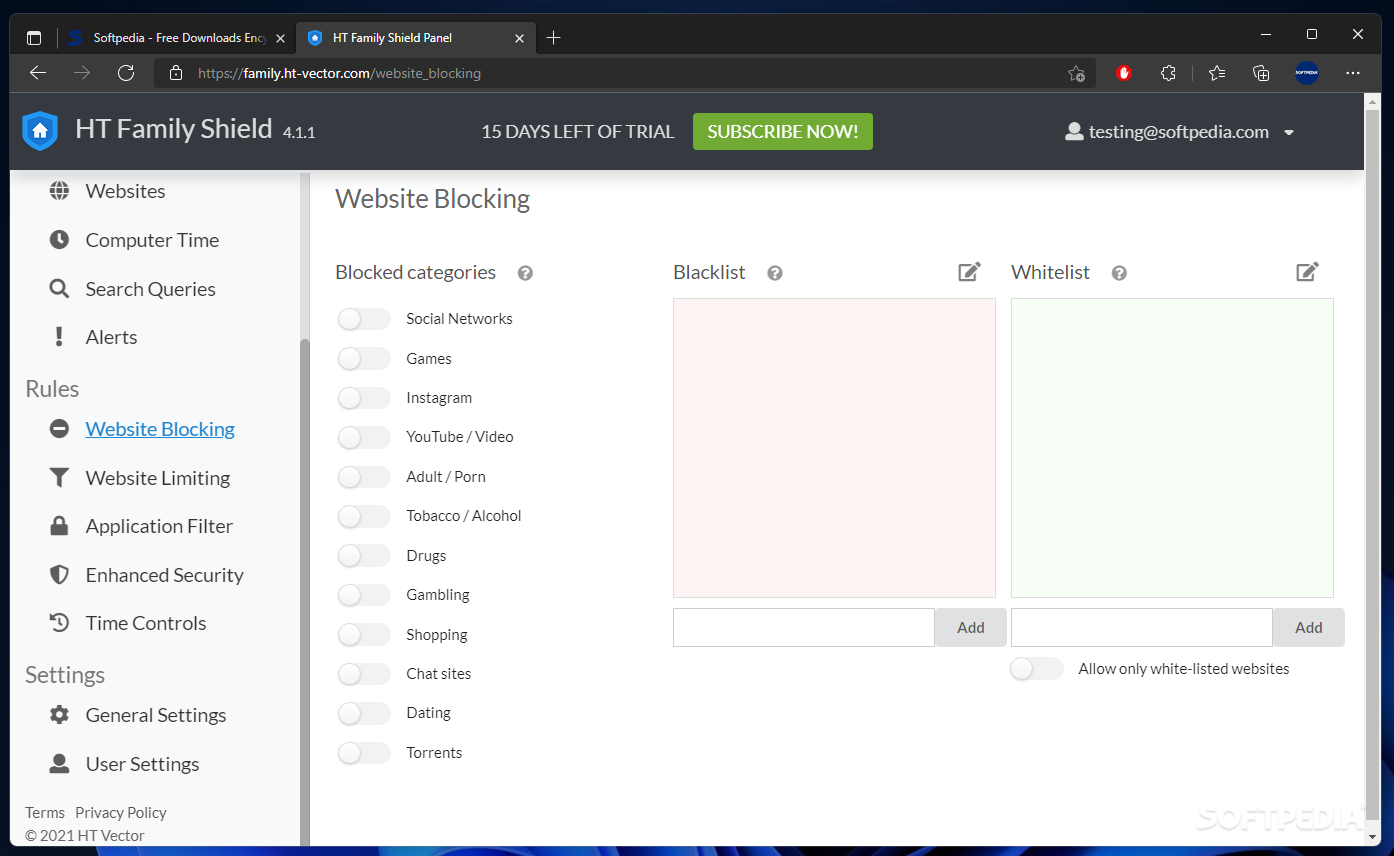The width and height of the screenshot is (1394, 856).
Task: Click the padlock icon beside Application Filter
Action: pos(59,526)
